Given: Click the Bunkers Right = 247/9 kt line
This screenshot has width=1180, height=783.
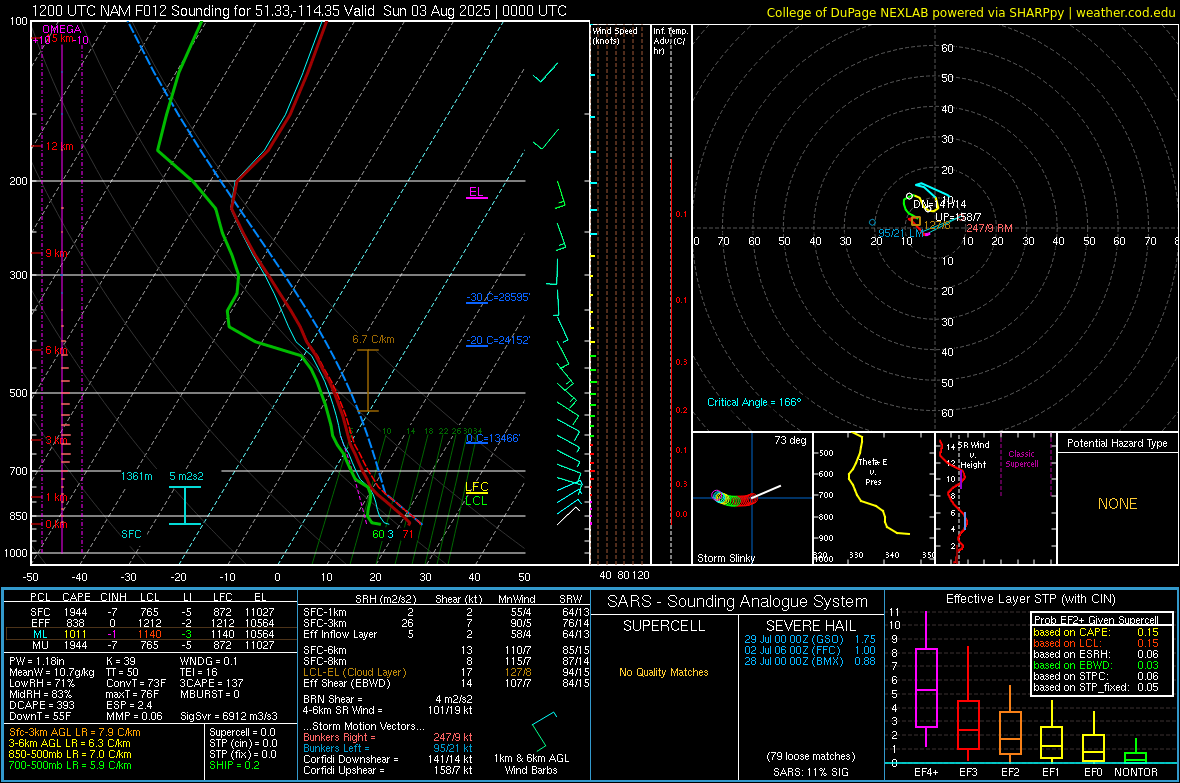Looking at the screenshot, I should pyautogui.click(x=388, y=738).
